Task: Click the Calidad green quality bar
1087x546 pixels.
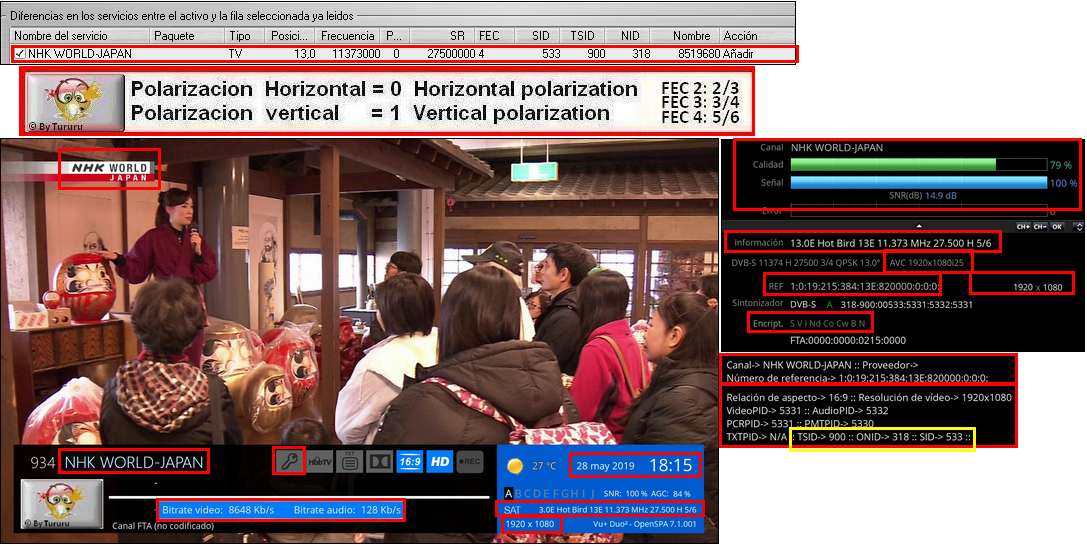Action: [x=919, y=165]
